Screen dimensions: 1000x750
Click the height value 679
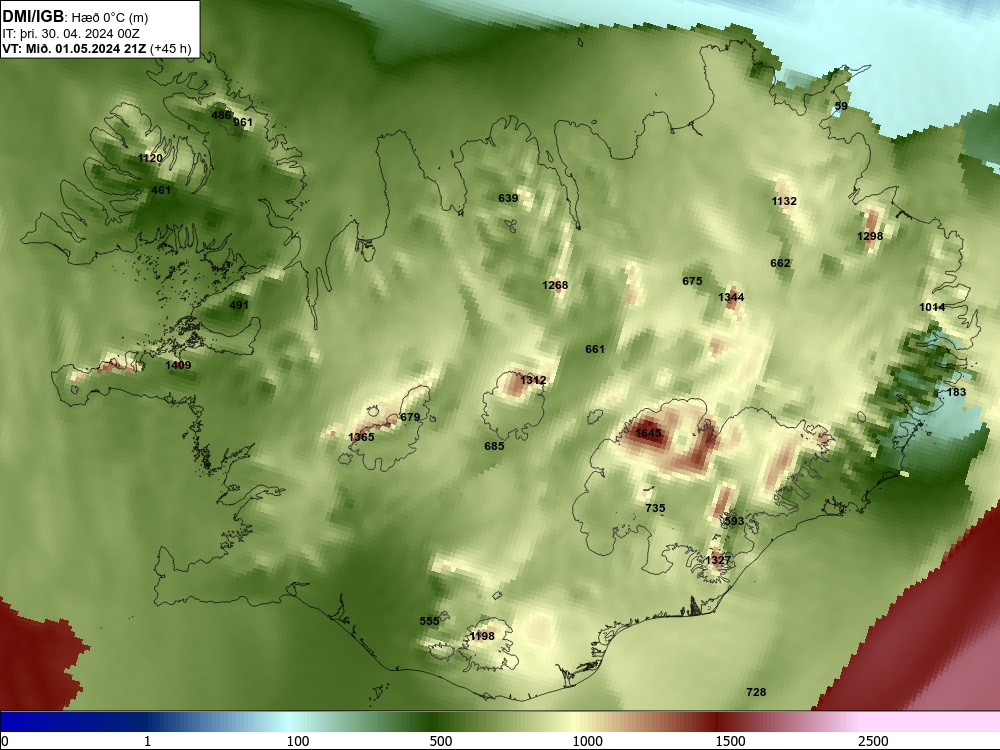click(410, 417)
